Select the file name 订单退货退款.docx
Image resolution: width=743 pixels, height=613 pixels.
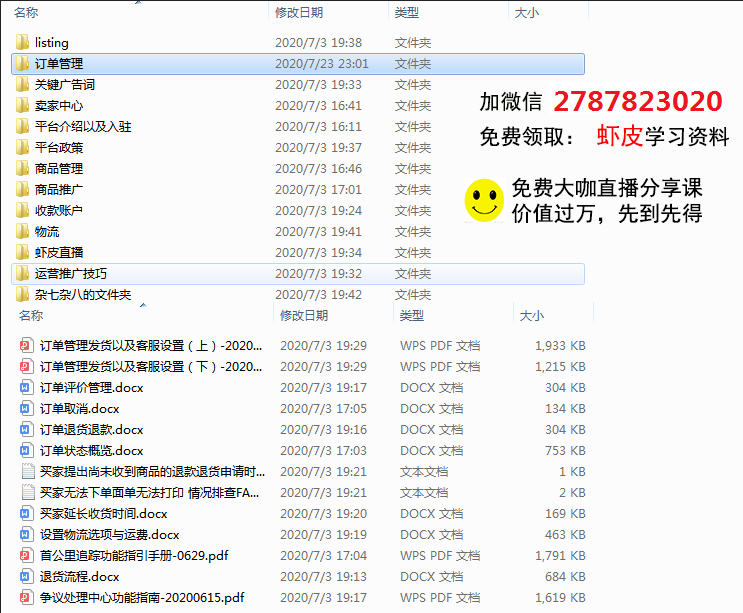click(91, 430)
